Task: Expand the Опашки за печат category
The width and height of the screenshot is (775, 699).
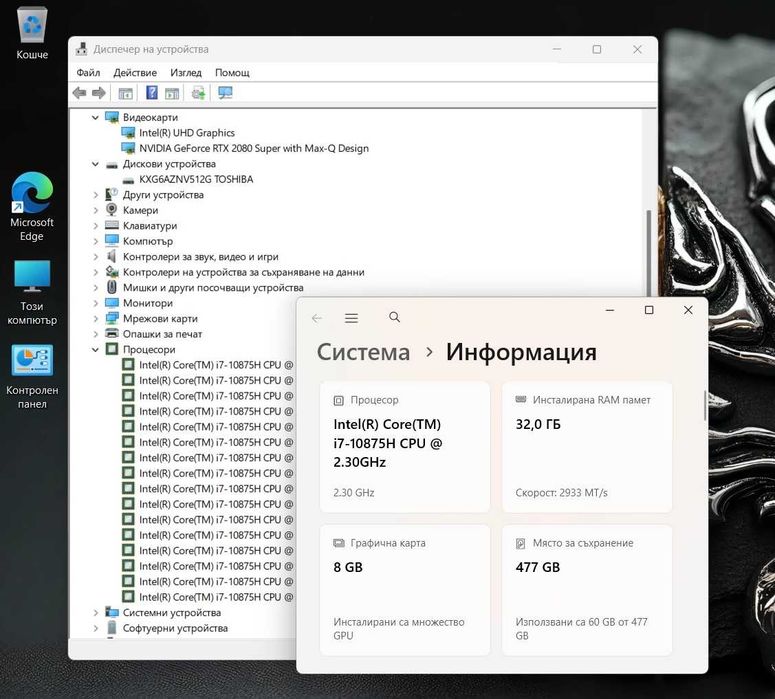Action: (x=95, y=335)
